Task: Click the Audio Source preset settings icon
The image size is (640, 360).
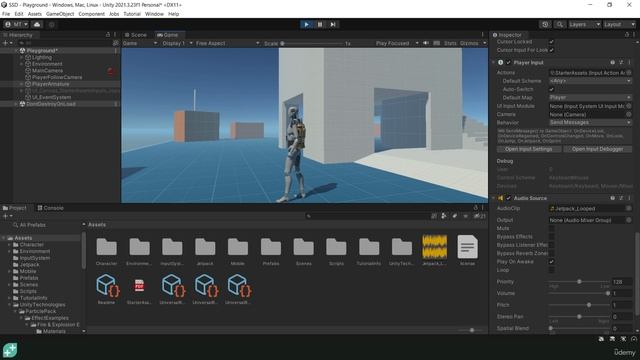Action: point(621,198)
